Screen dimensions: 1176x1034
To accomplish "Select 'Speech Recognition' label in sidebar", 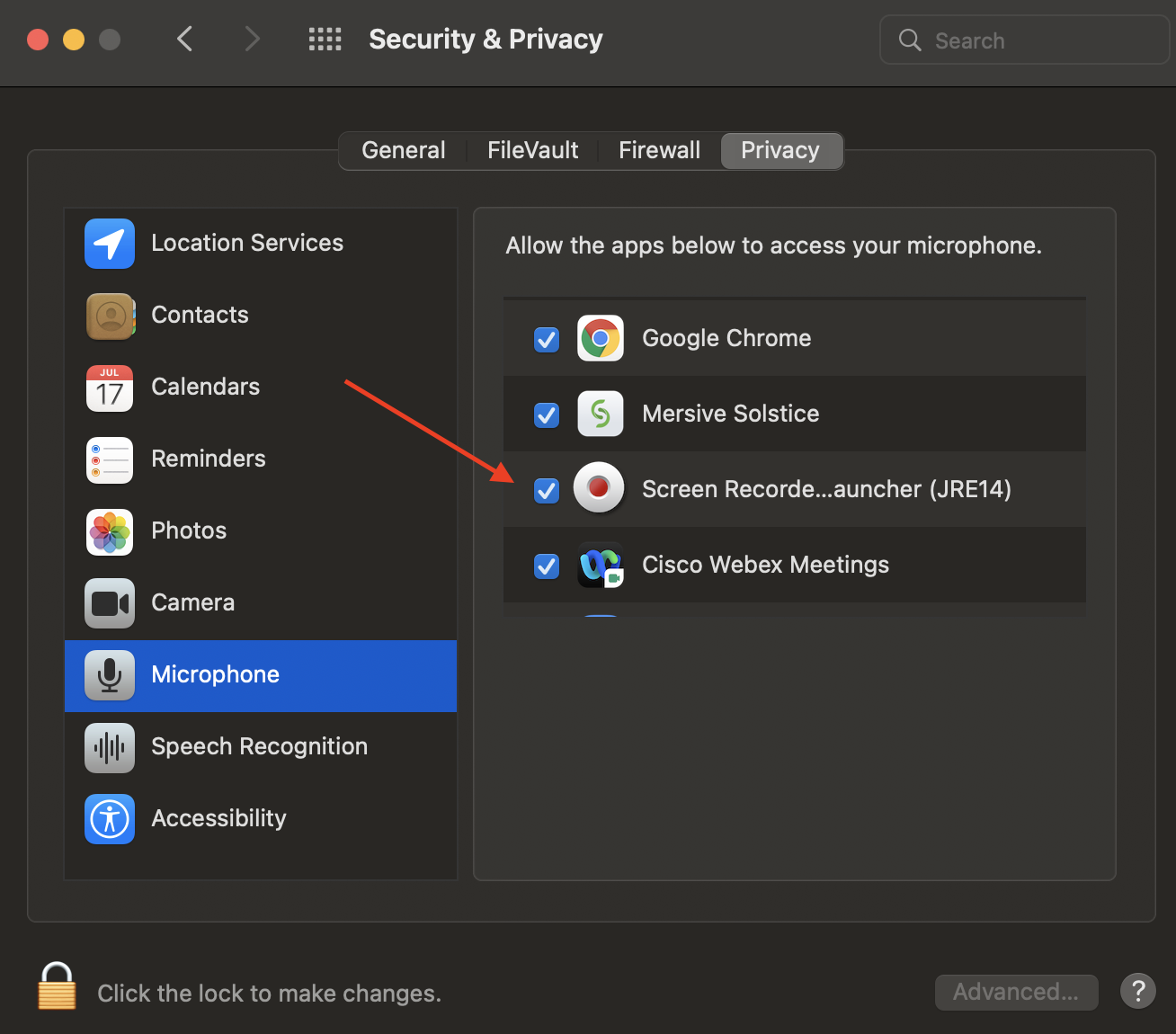I will coord(259,746).
